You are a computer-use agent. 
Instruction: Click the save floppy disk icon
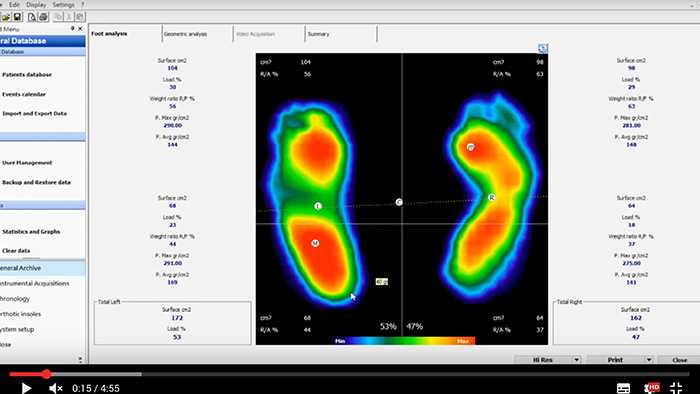click(17, 17)
